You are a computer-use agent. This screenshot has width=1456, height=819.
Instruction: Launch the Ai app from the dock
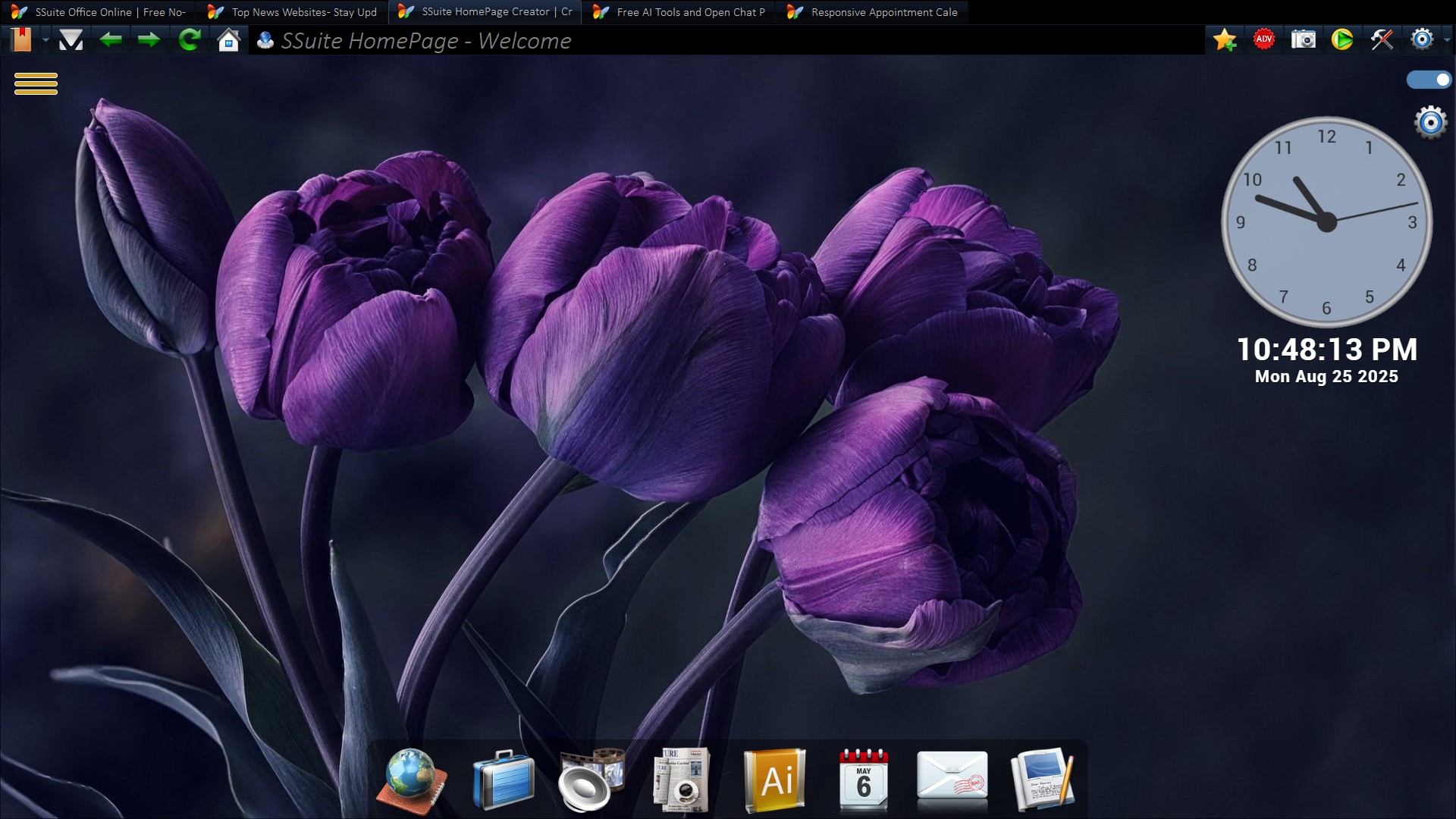775,780
